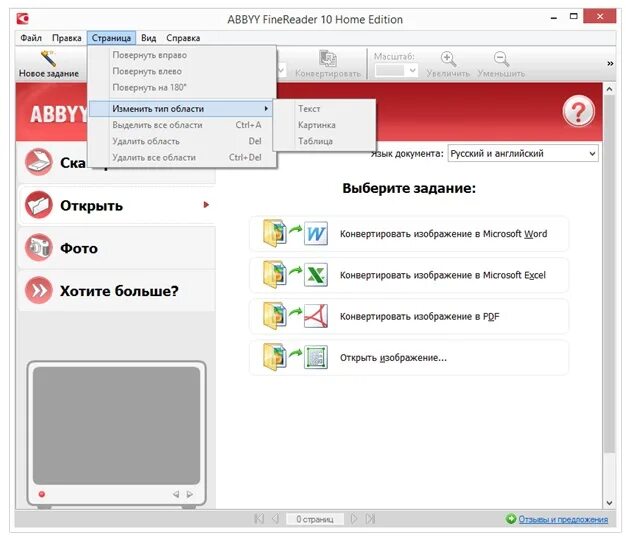Click the next arrow under preview pane
This screenshot has width=626, height=540.
coord(190,494)
